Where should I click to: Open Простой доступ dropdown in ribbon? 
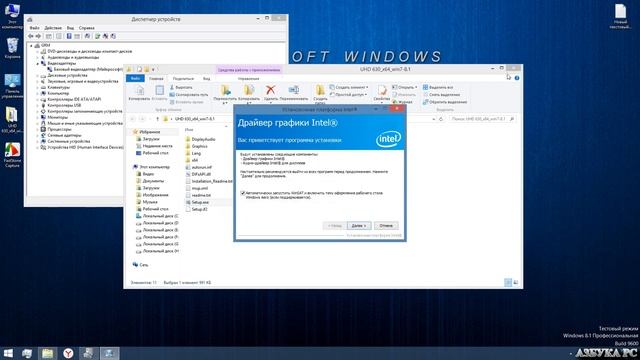(x=348, y=95)
